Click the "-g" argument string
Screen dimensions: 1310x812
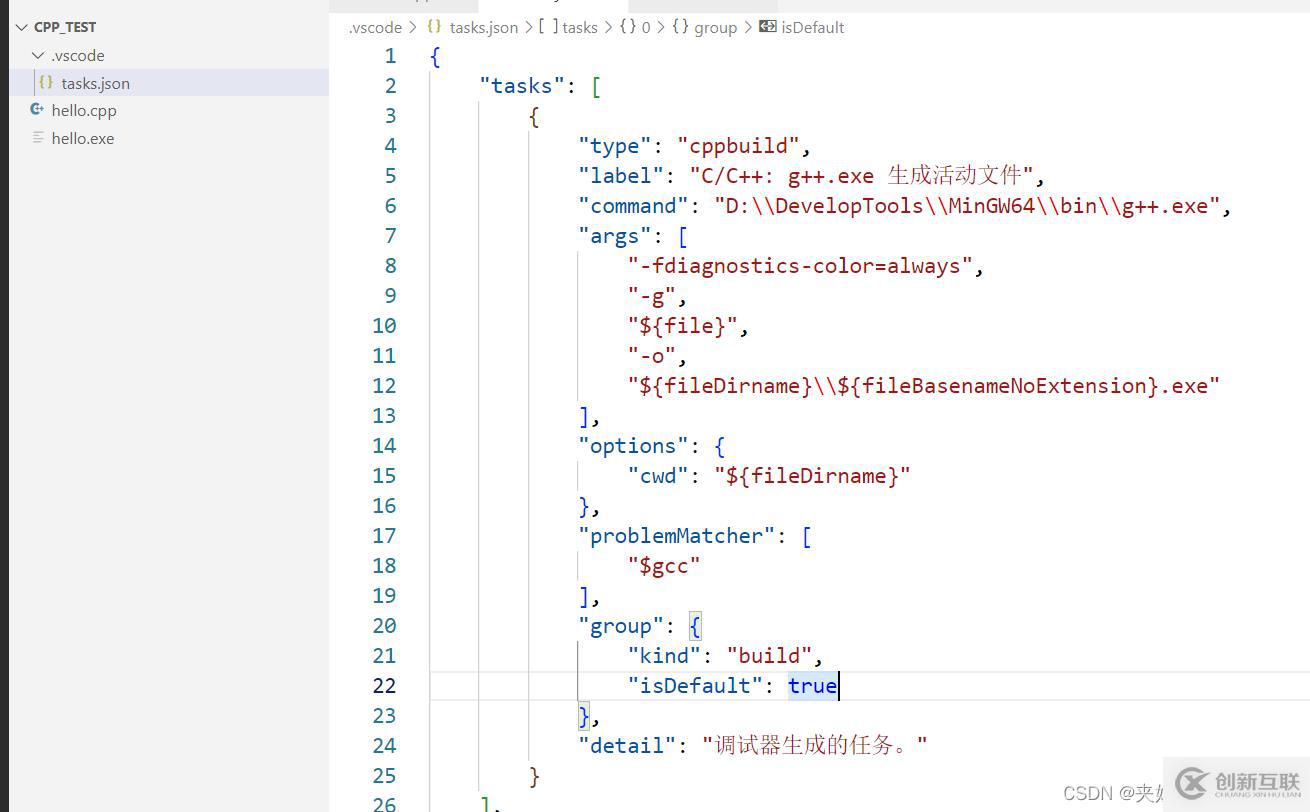tap(652, 296)
